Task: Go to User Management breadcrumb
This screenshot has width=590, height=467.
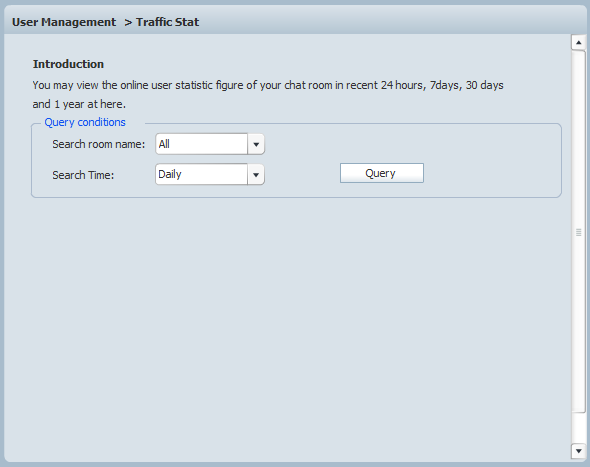Action: (64, 22)
